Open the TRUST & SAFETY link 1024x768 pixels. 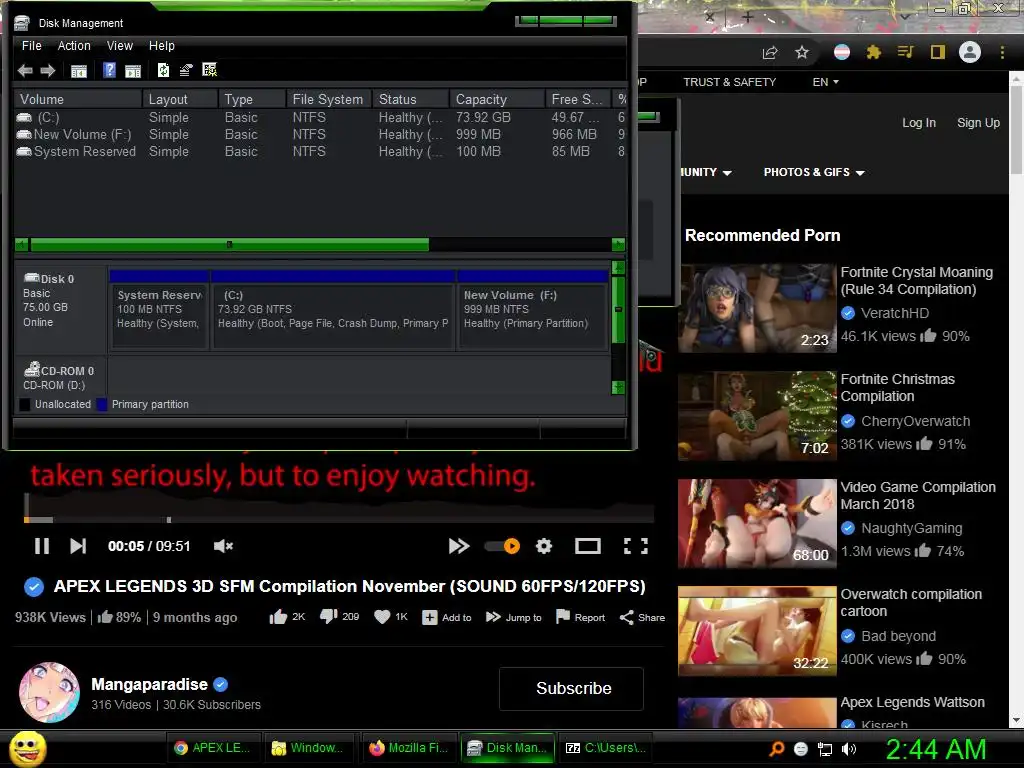[x=729, y=82]
